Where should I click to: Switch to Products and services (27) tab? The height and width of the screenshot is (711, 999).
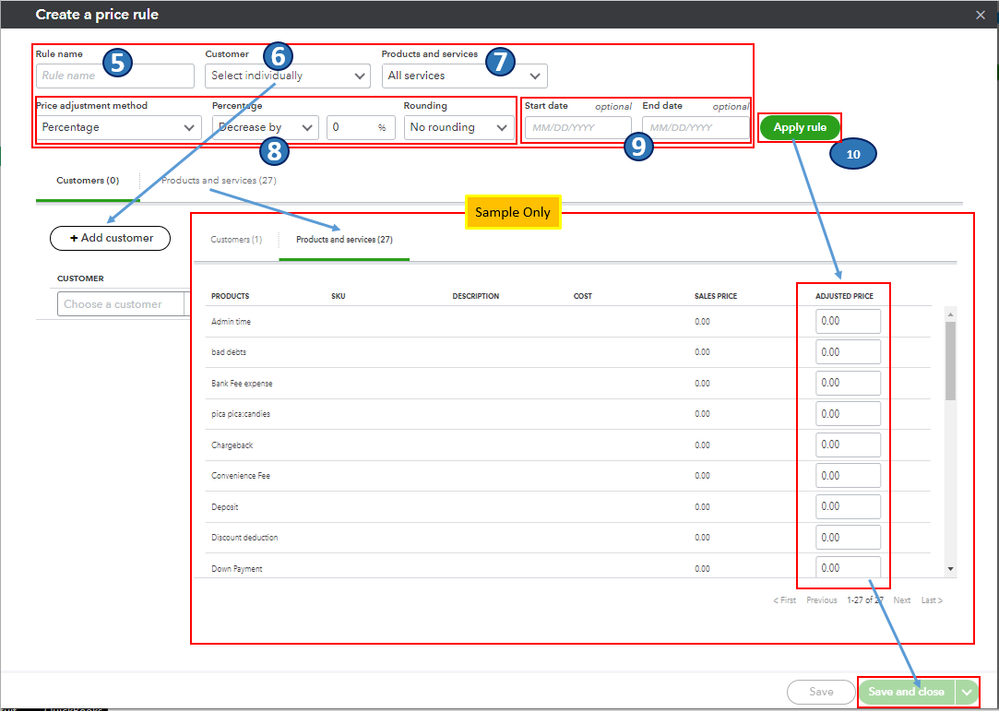pos(219,181)
